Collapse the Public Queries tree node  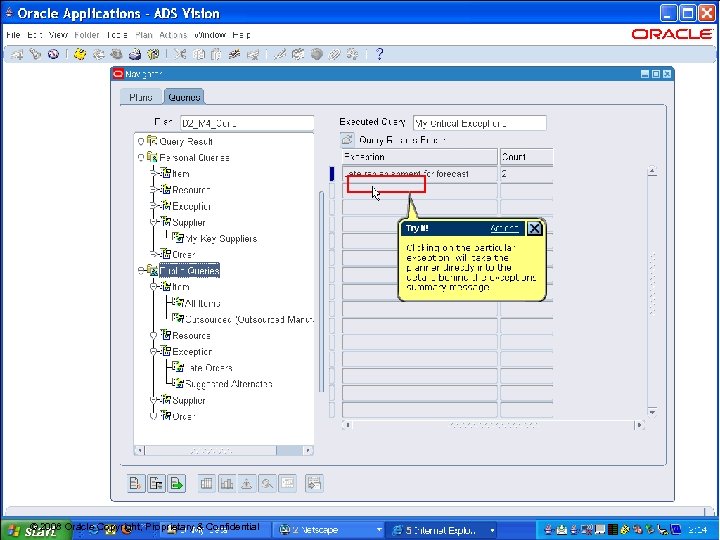(141, 271)
